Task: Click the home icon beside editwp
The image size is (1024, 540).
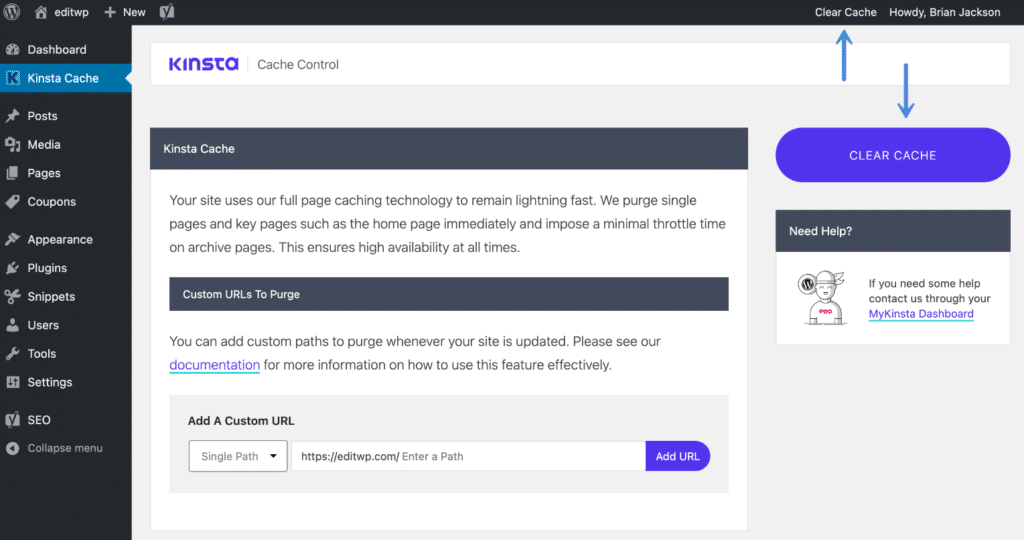Action: pyautogui.click(x=40, y=12)
